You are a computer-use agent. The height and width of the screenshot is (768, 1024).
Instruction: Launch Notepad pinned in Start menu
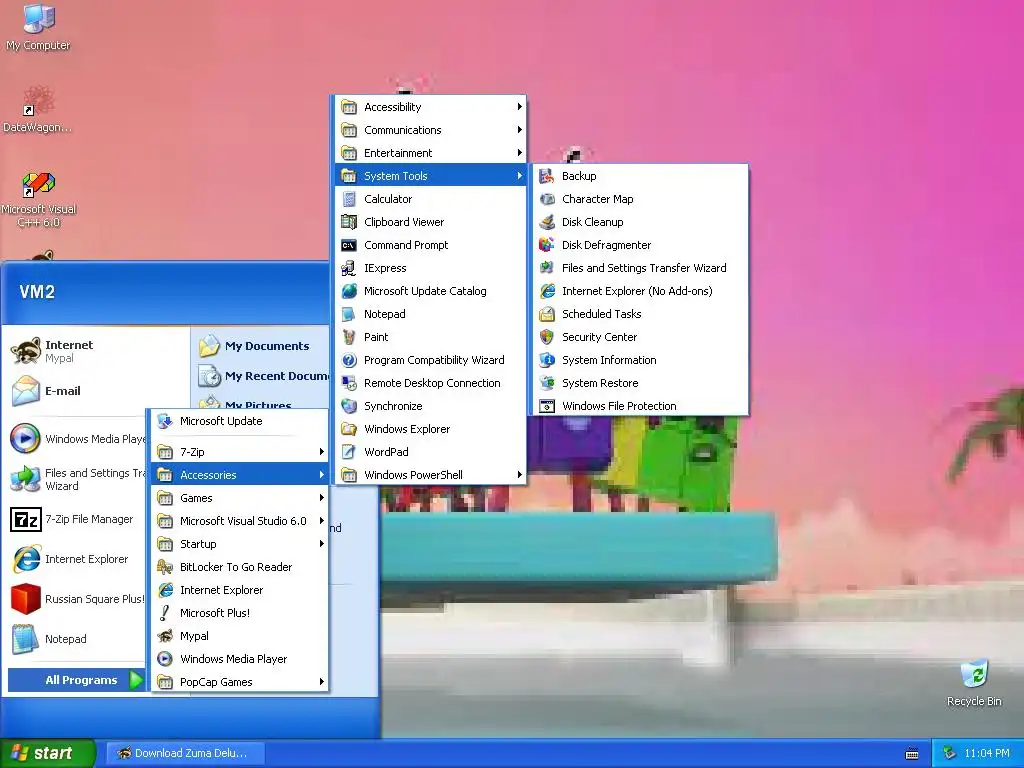[x=75, y=639]
